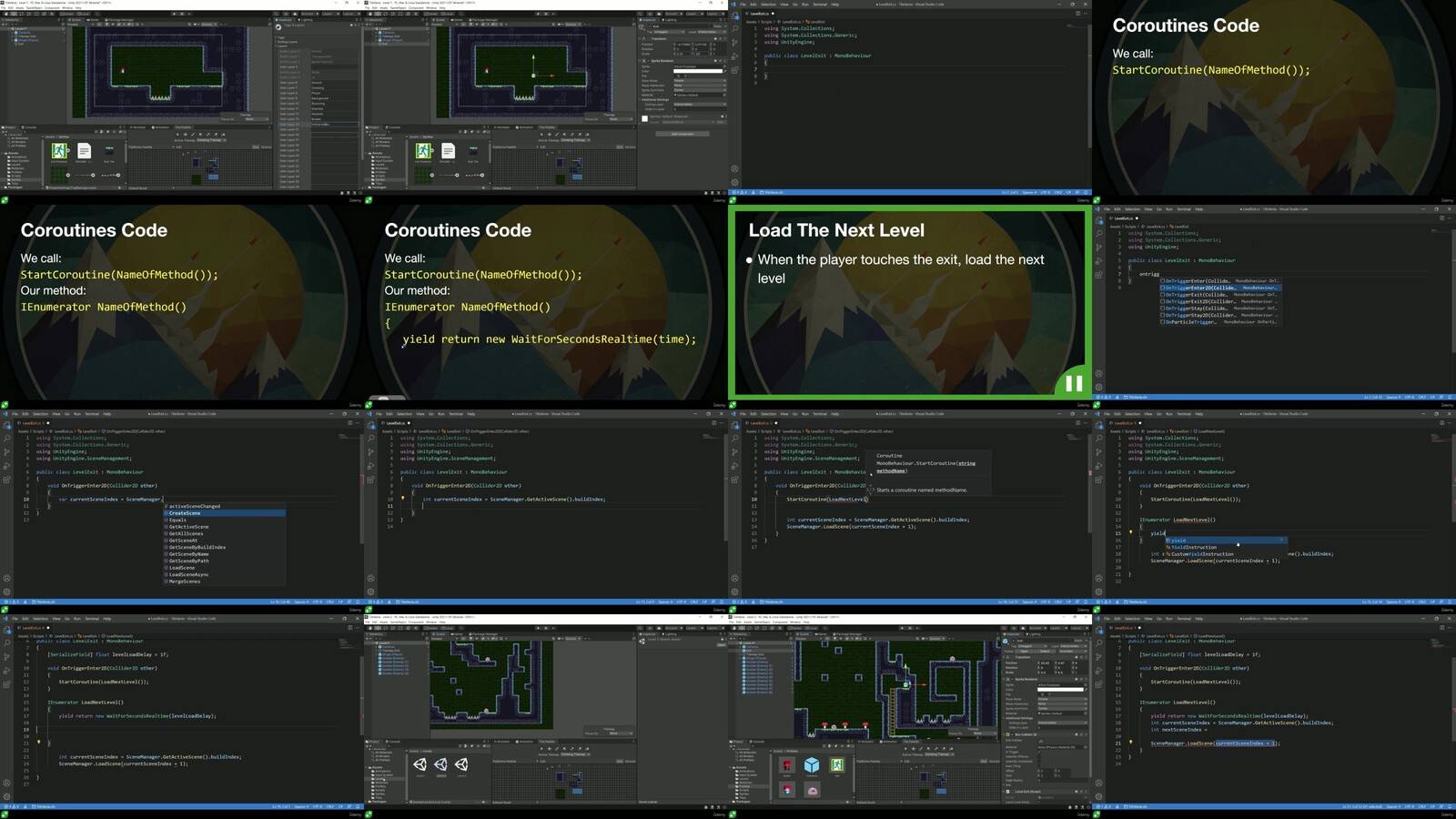
Task: Open the Coroutines Code slide showing only 'We call'
Action: tap(1274, 102)
